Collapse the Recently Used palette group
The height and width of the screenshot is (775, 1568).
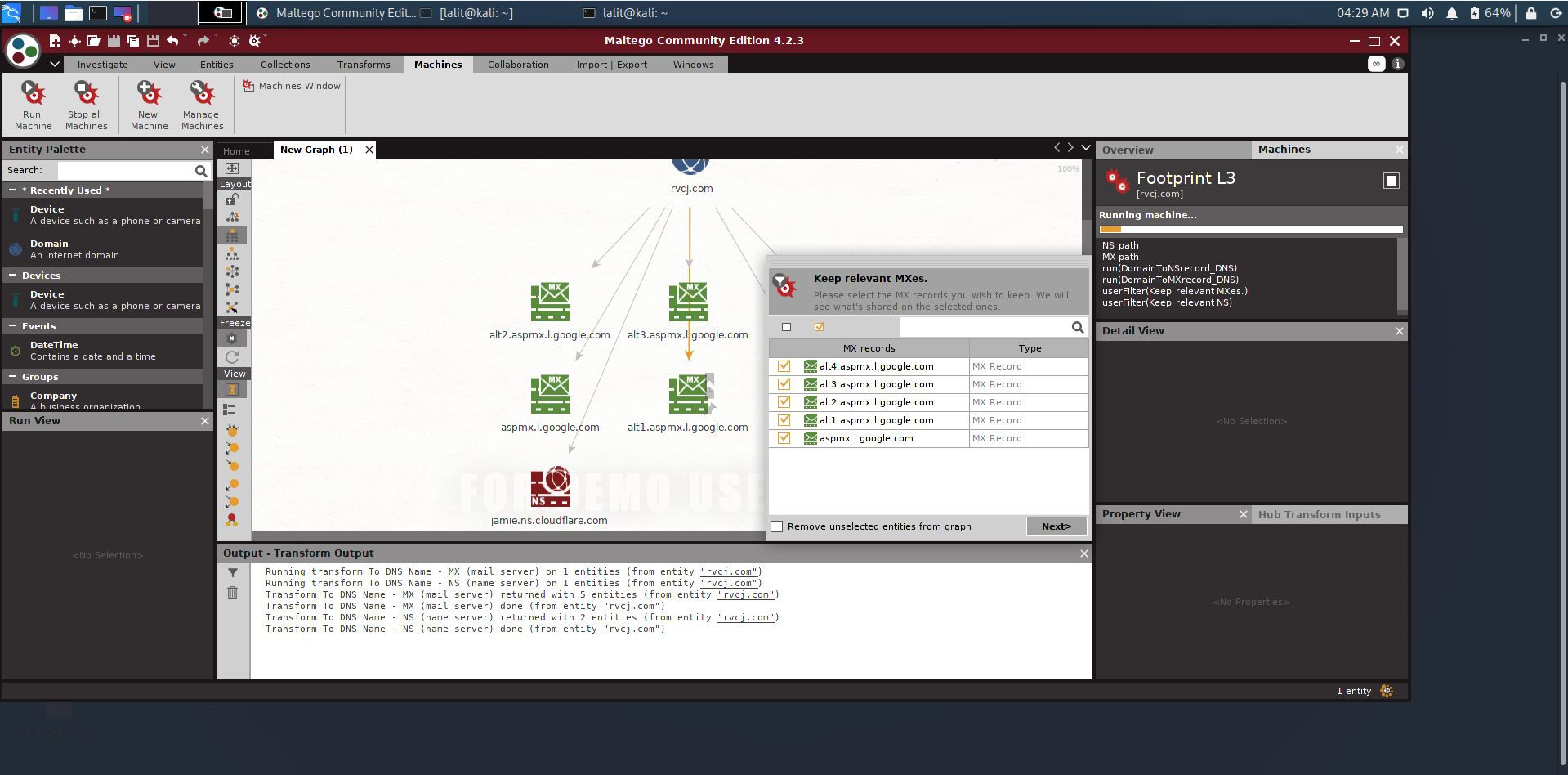click(x=12, y=190)
